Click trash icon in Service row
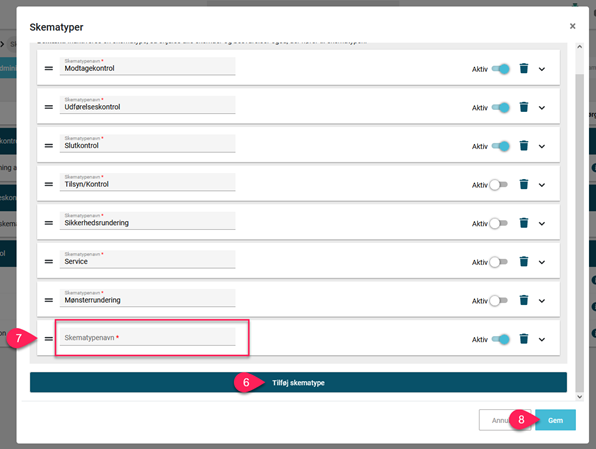Screen dimensions: 596x449 [x=524, y=262]
